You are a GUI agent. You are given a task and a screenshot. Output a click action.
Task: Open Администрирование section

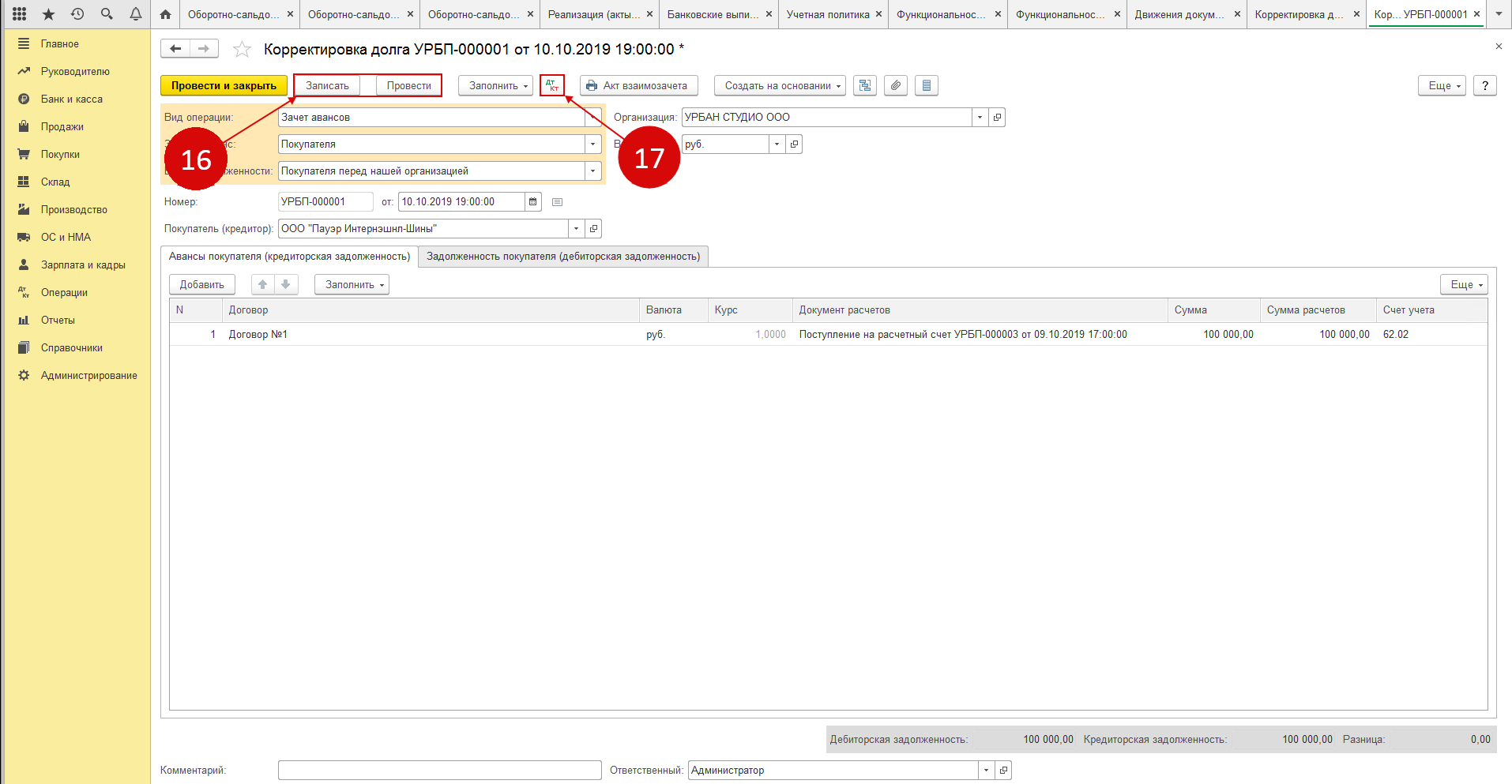tap(89, 376)
